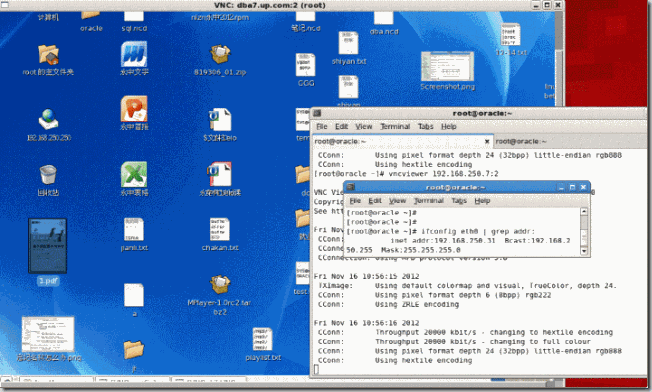Launch the green X spreadsheet icon

(134, 175)
